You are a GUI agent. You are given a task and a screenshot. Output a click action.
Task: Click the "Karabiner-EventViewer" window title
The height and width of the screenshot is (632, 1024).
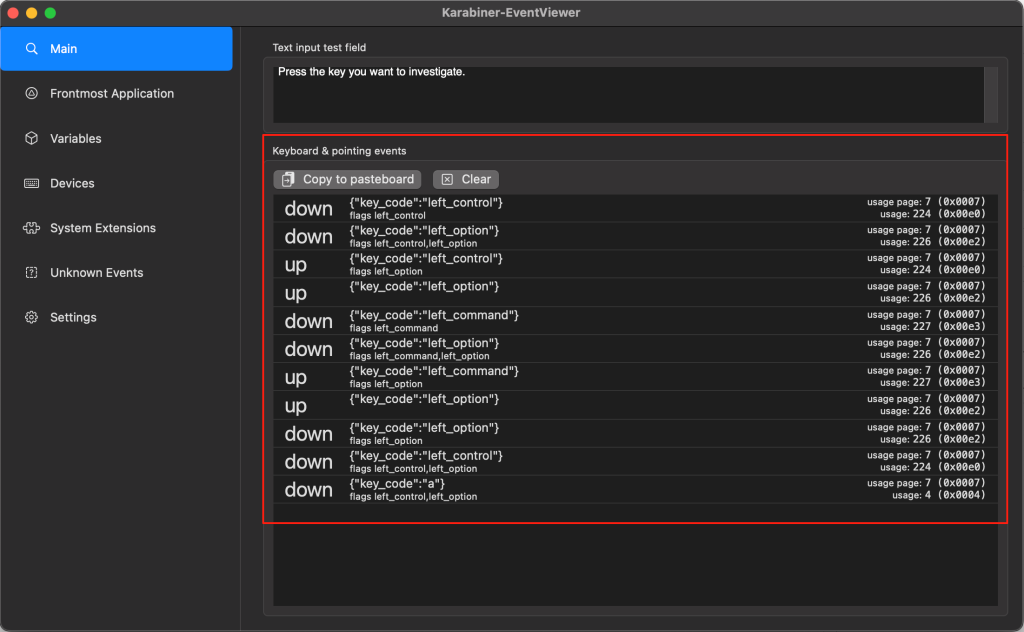coord(511,12)
